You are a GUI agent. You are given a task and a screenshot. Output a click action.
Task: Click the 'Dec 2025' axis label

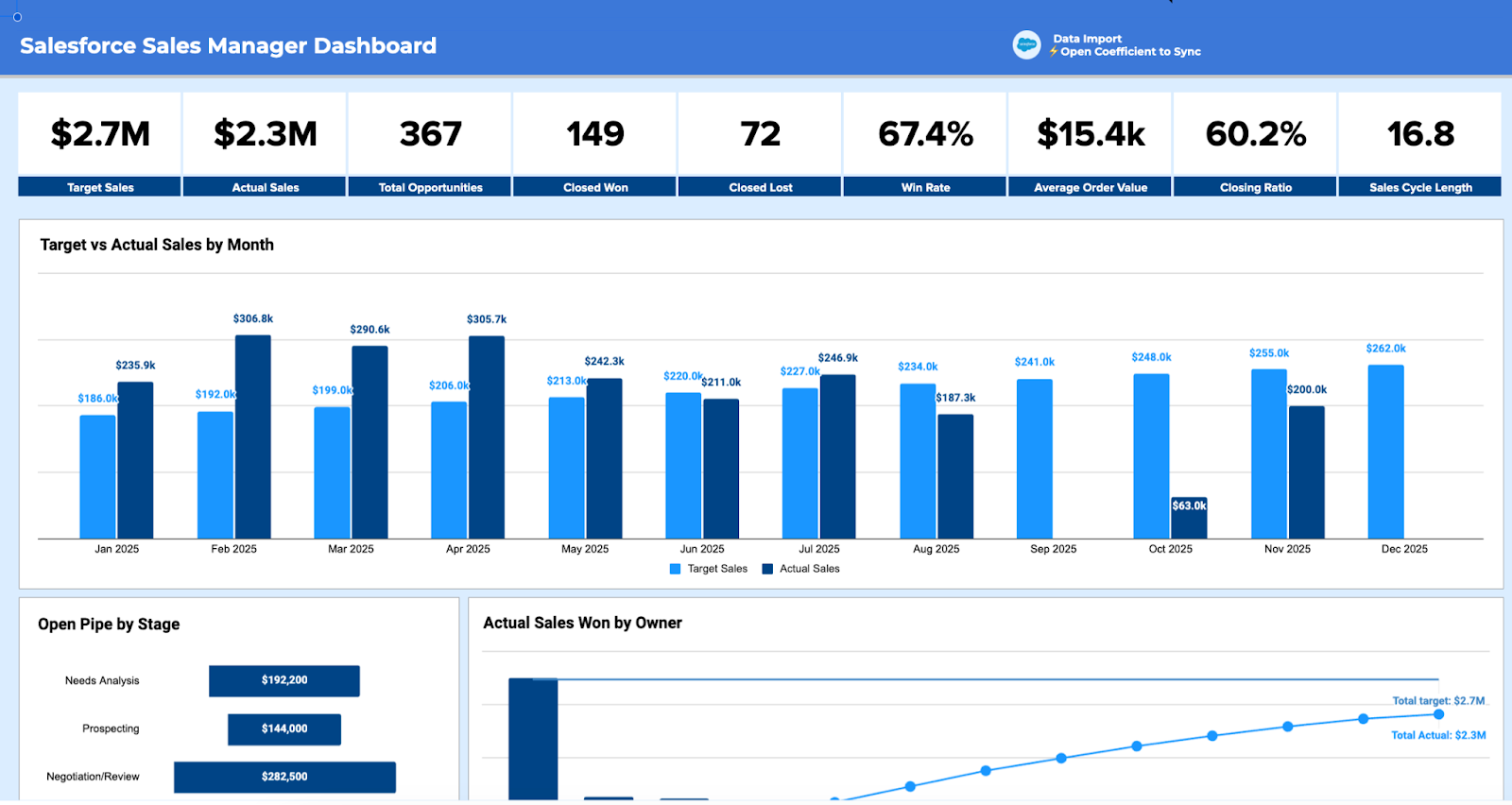pyautogui.click(x=1404, y=549)
